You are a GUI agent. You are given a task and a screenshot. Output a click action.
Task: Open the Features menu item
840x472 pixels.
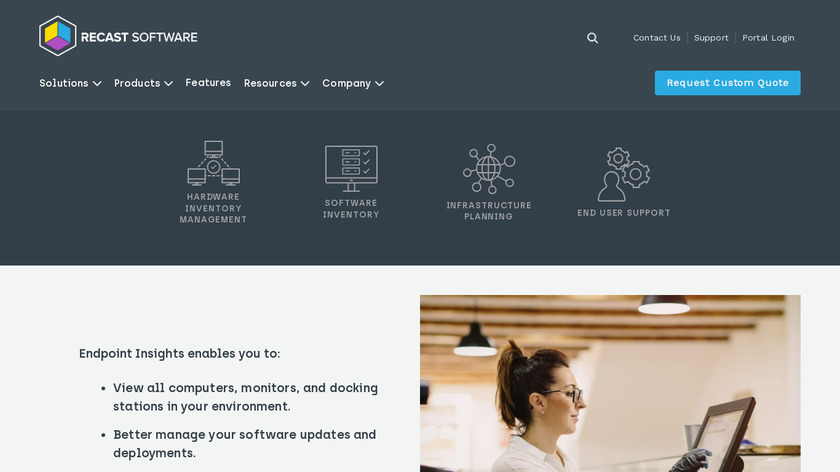(x=208, y=83)
